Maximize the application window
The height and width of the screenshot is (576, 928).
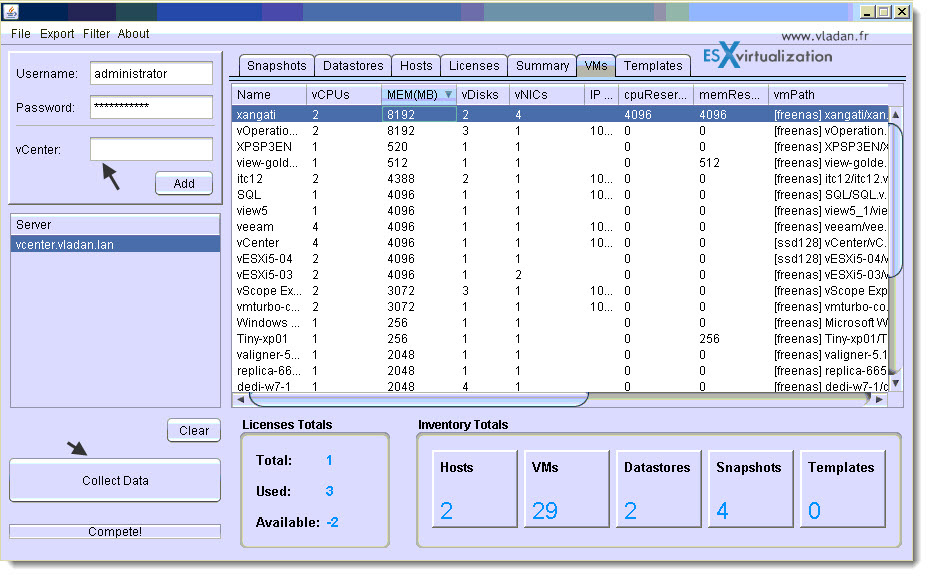point(884,12)
